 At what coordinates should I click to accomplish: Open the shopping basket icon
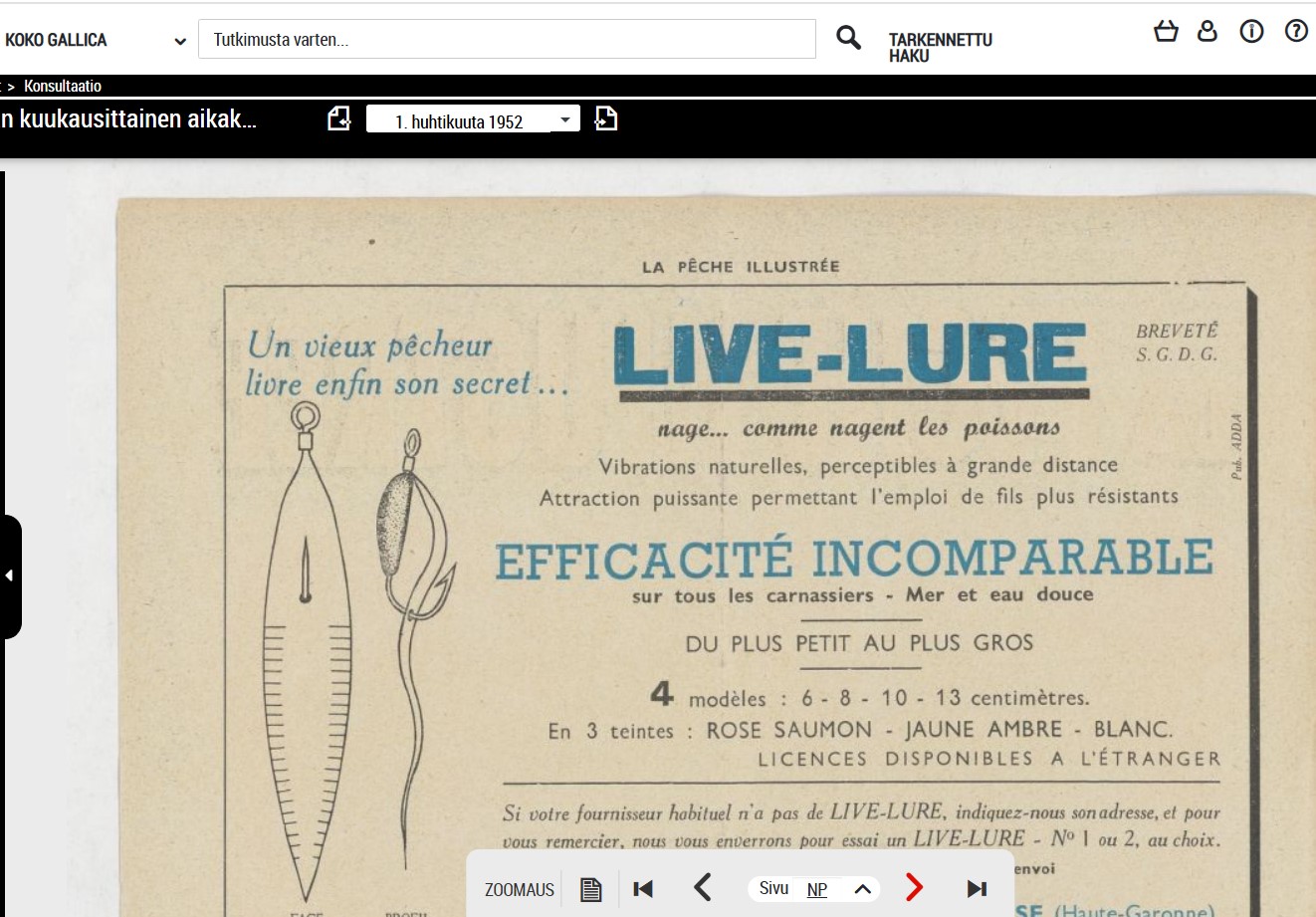pyautogui.click(x=1166, y=32)
